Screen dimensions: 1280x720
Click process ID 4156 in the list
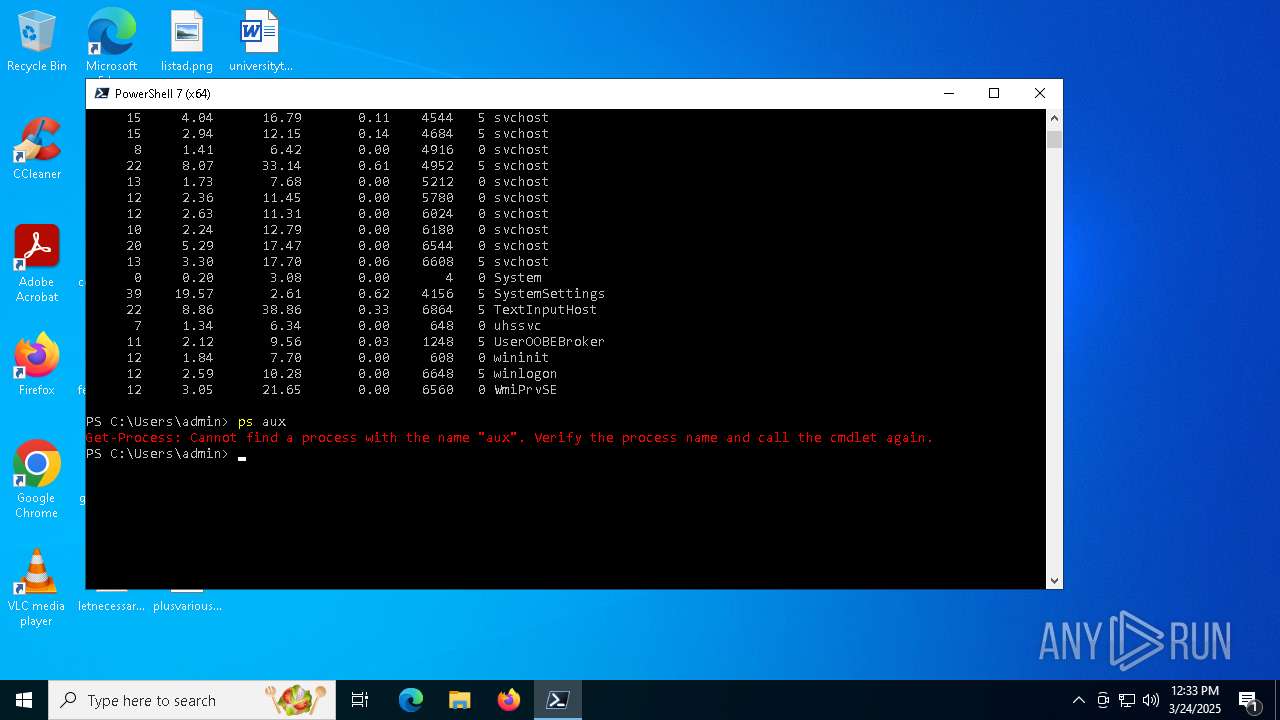(x=437, y=293)
